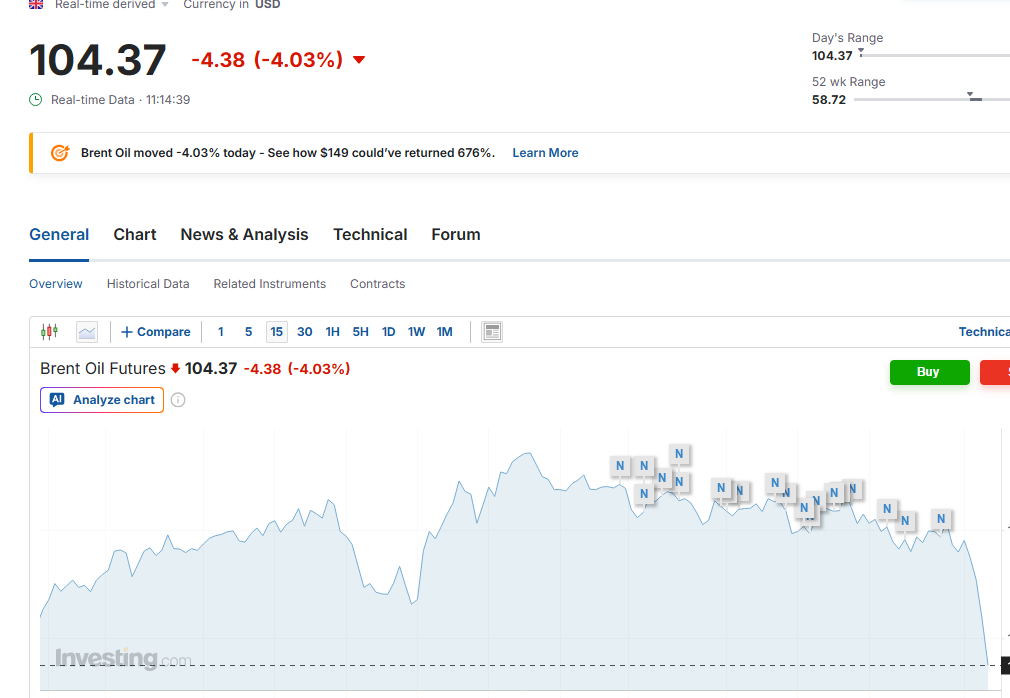Viewport: 1010px width, 698px height.
Task: Open Historical Data sub-tab
Action: 148,284
